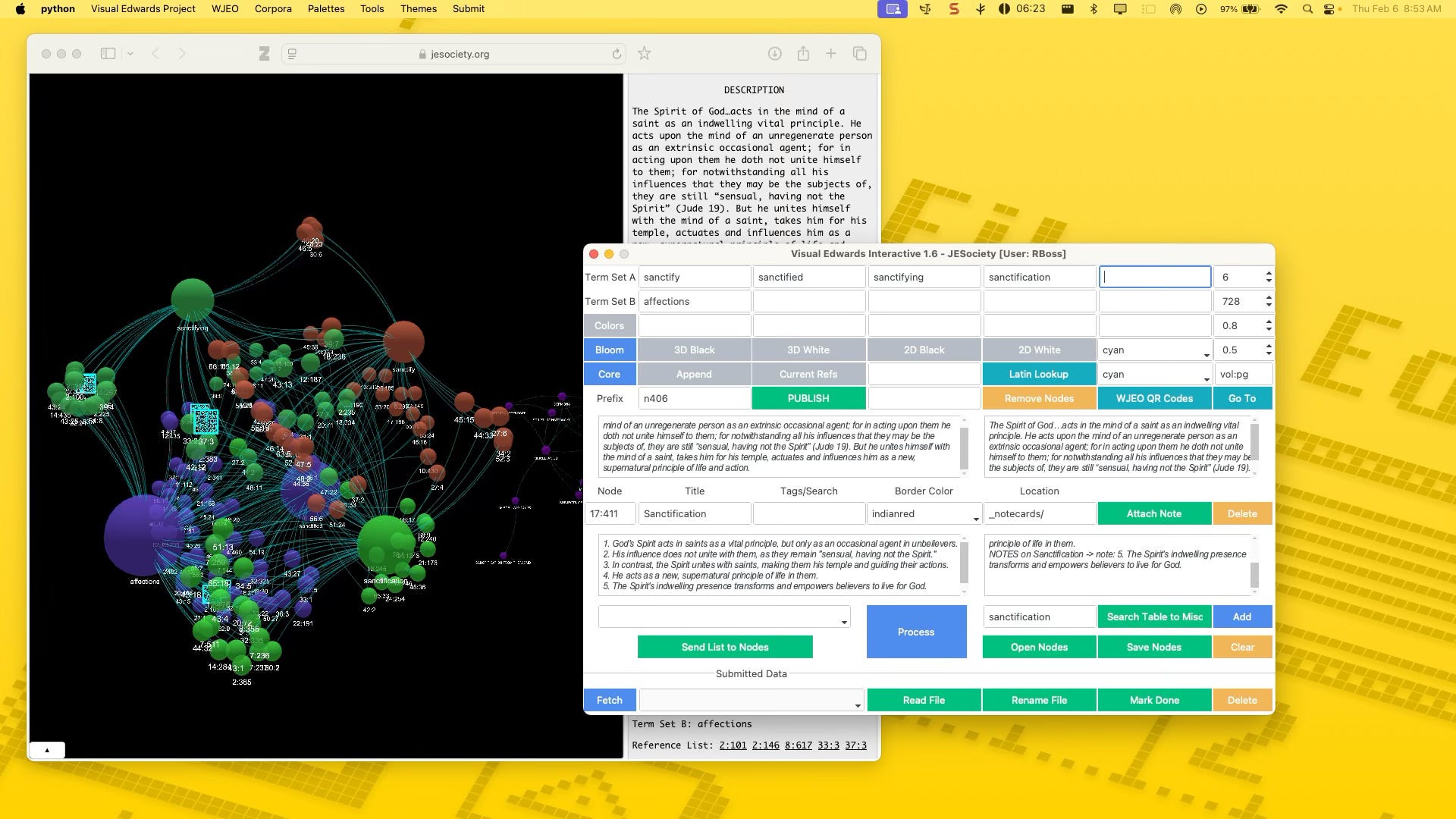Click the green PUBLISH button
Screen dimensions: 1456x819
coord(808,398)
